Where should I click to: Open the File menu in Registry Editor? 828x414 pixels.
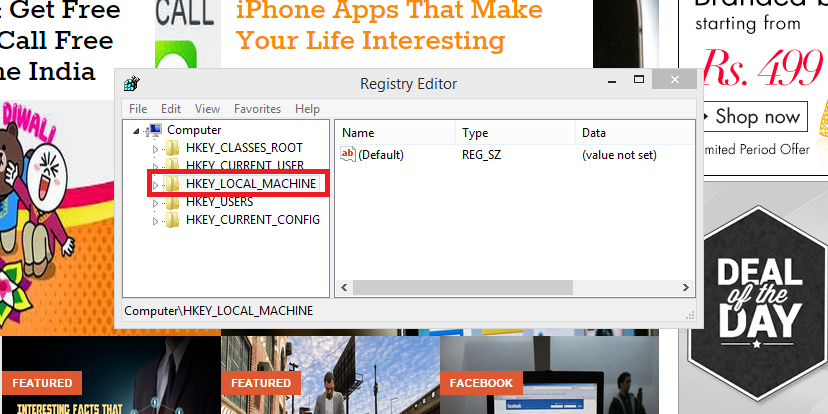138,109
